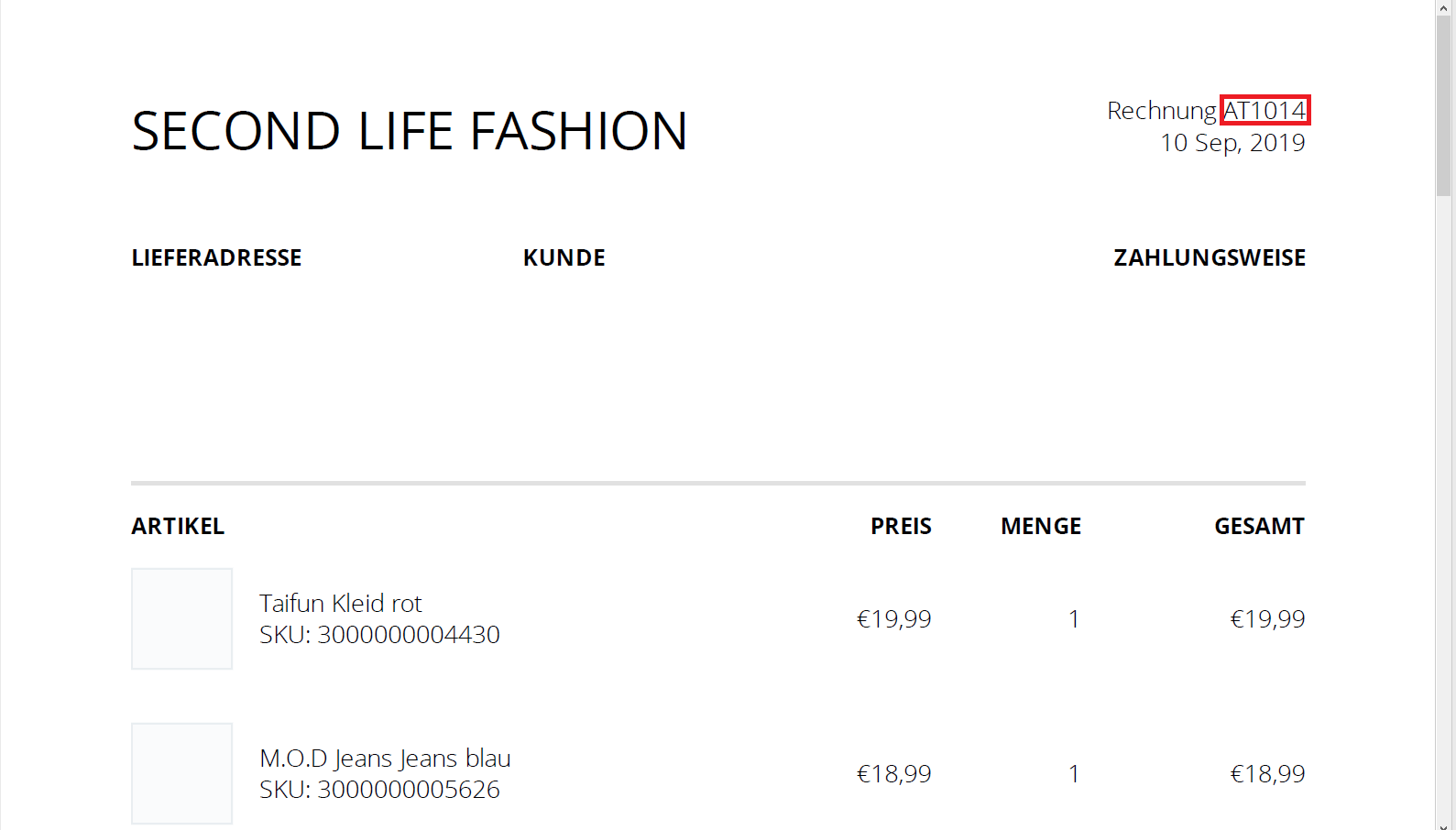Click the KUNDE heading
The image size is (1456, 830).
click(564, 257)
